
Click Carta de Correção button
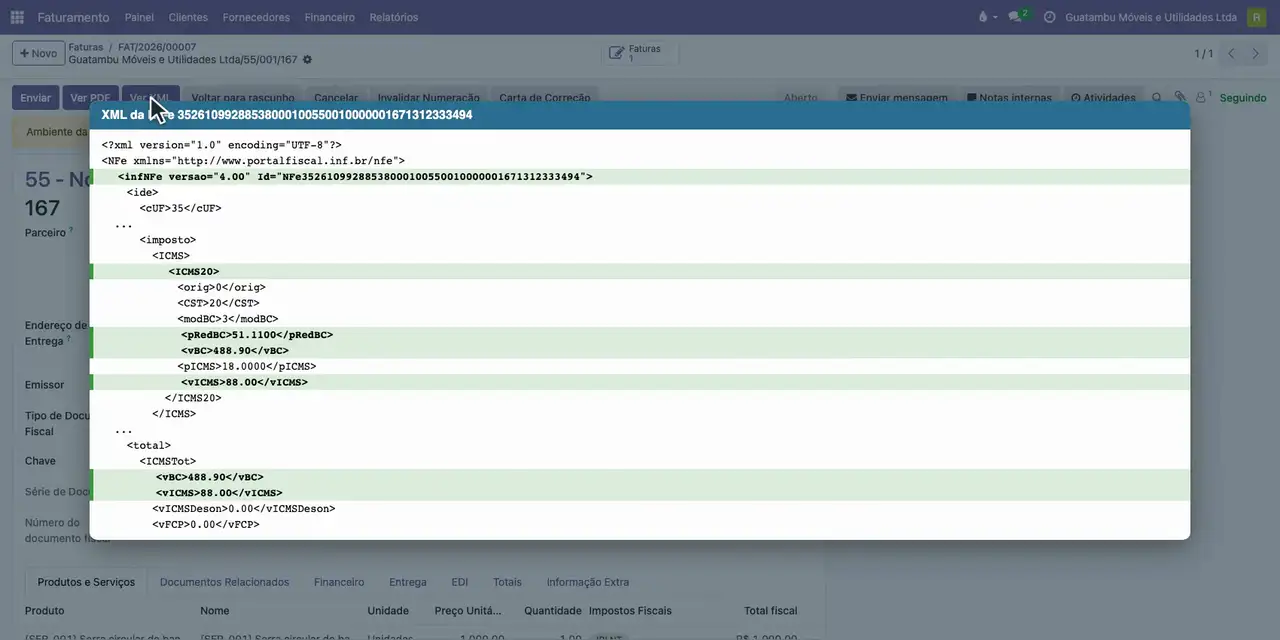tap(545, 98)
